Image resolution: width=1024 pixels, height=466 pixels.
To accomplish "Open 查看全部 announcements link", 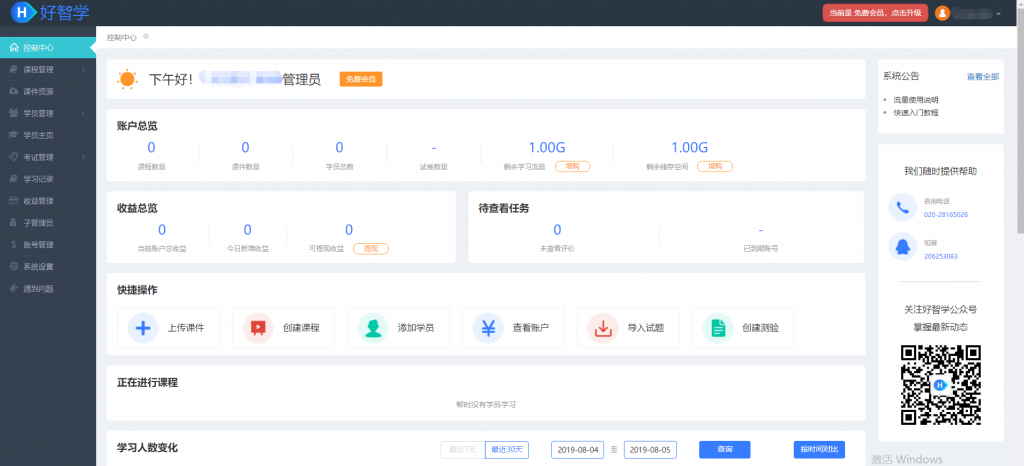I will coord(983,76).
